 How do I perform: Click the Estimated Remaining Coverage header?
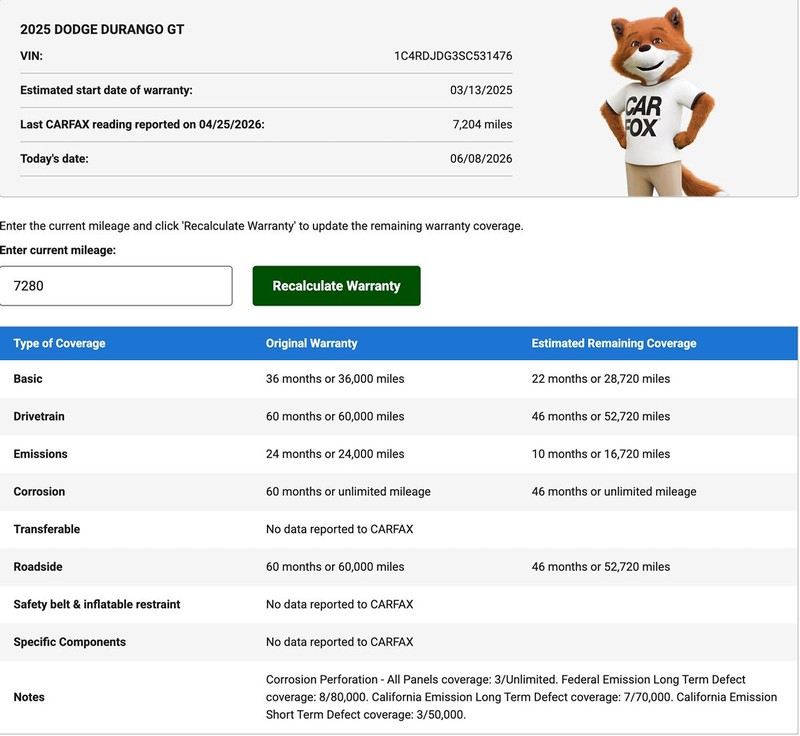[x=614, y=343]
